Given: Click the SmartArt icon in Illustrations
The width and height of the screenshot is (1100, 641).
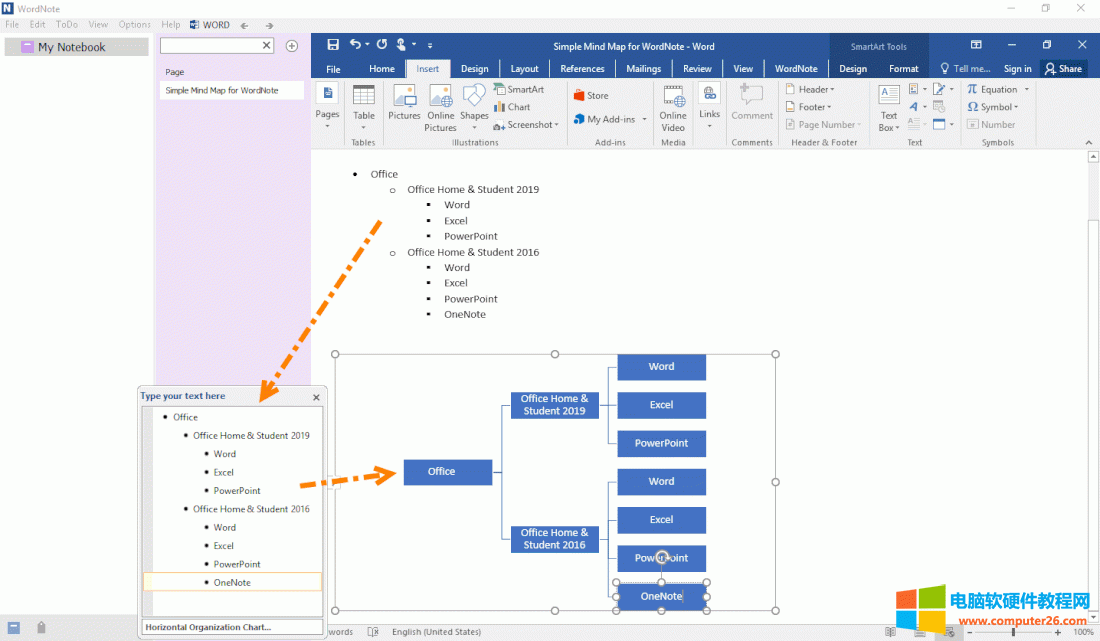Looking at the screenshot, I should [x=519, y=89].
